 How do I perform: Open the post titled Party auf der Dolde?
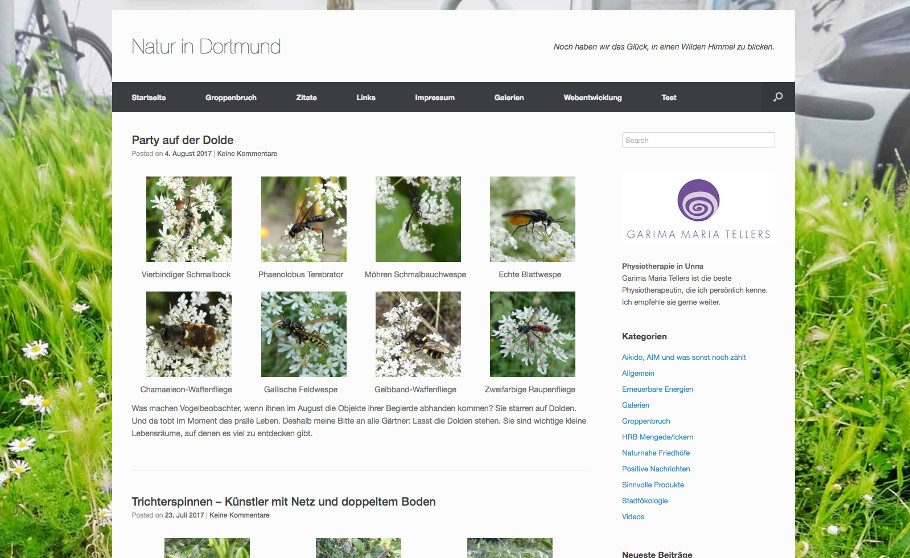pos(182,140)
